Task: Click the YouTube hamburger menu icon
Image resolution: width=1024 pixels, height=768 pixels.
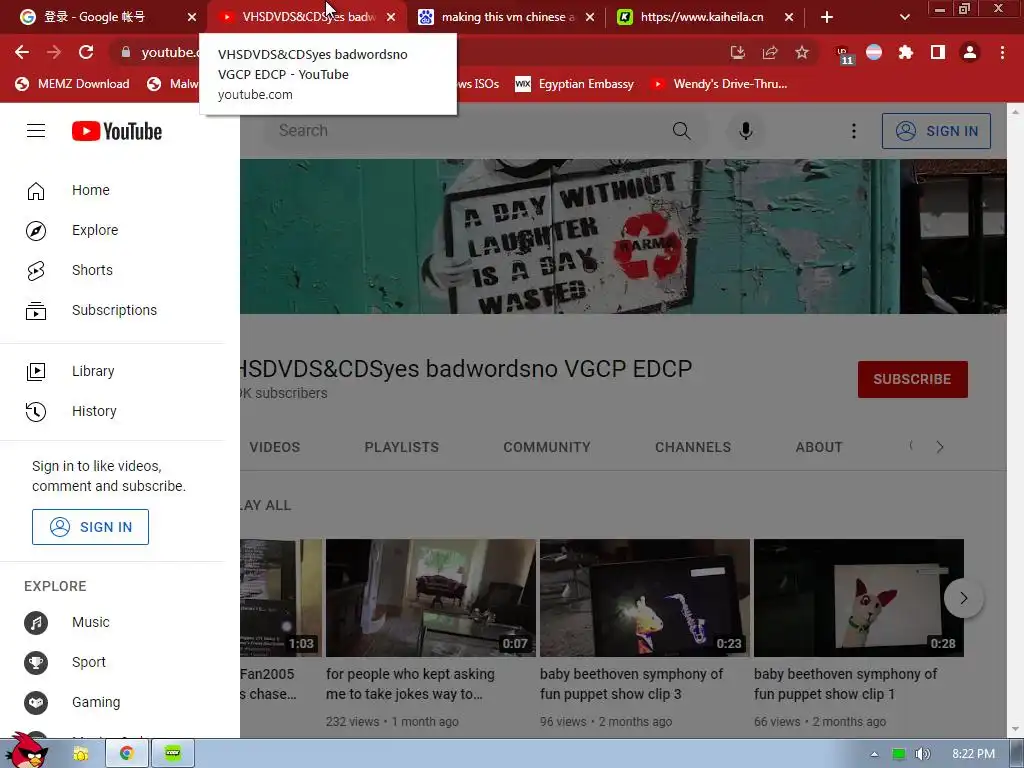Action: [36, 131]
